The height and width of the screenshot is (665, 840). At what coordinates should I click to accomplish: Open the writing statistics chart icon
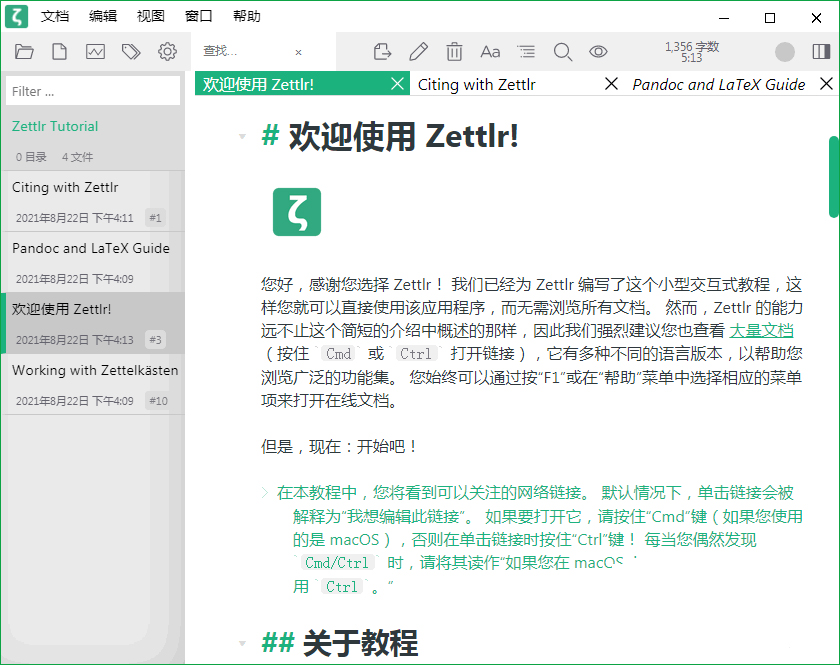94,51
